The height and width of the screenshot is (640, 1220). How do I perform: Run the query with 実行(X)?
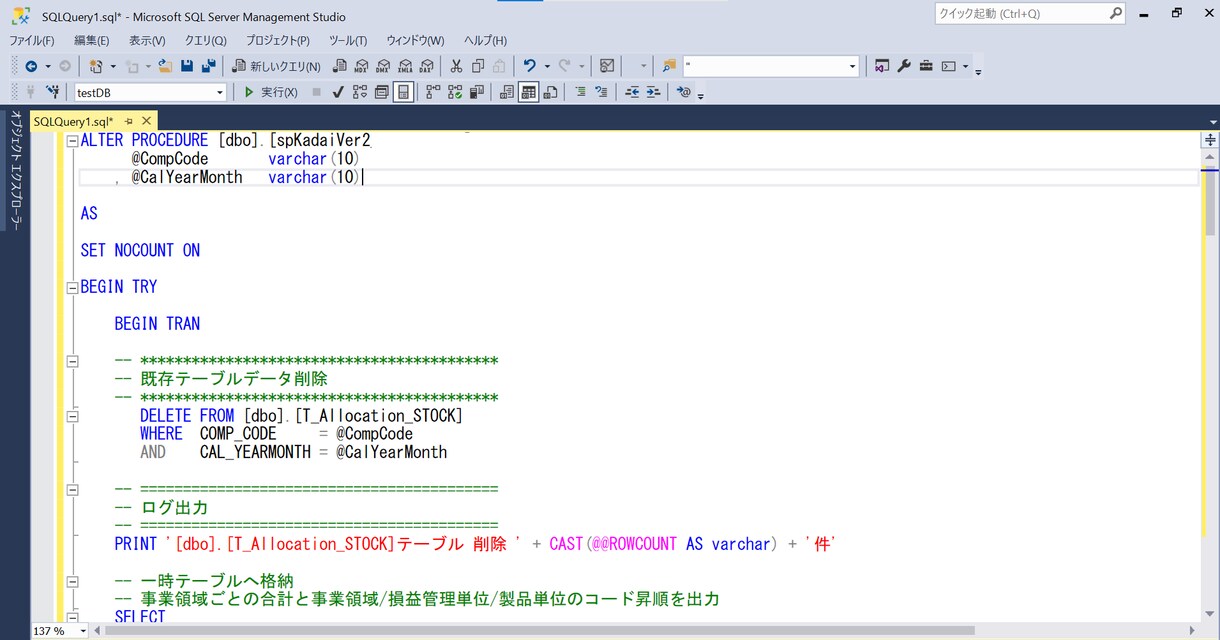pos(271,92)
